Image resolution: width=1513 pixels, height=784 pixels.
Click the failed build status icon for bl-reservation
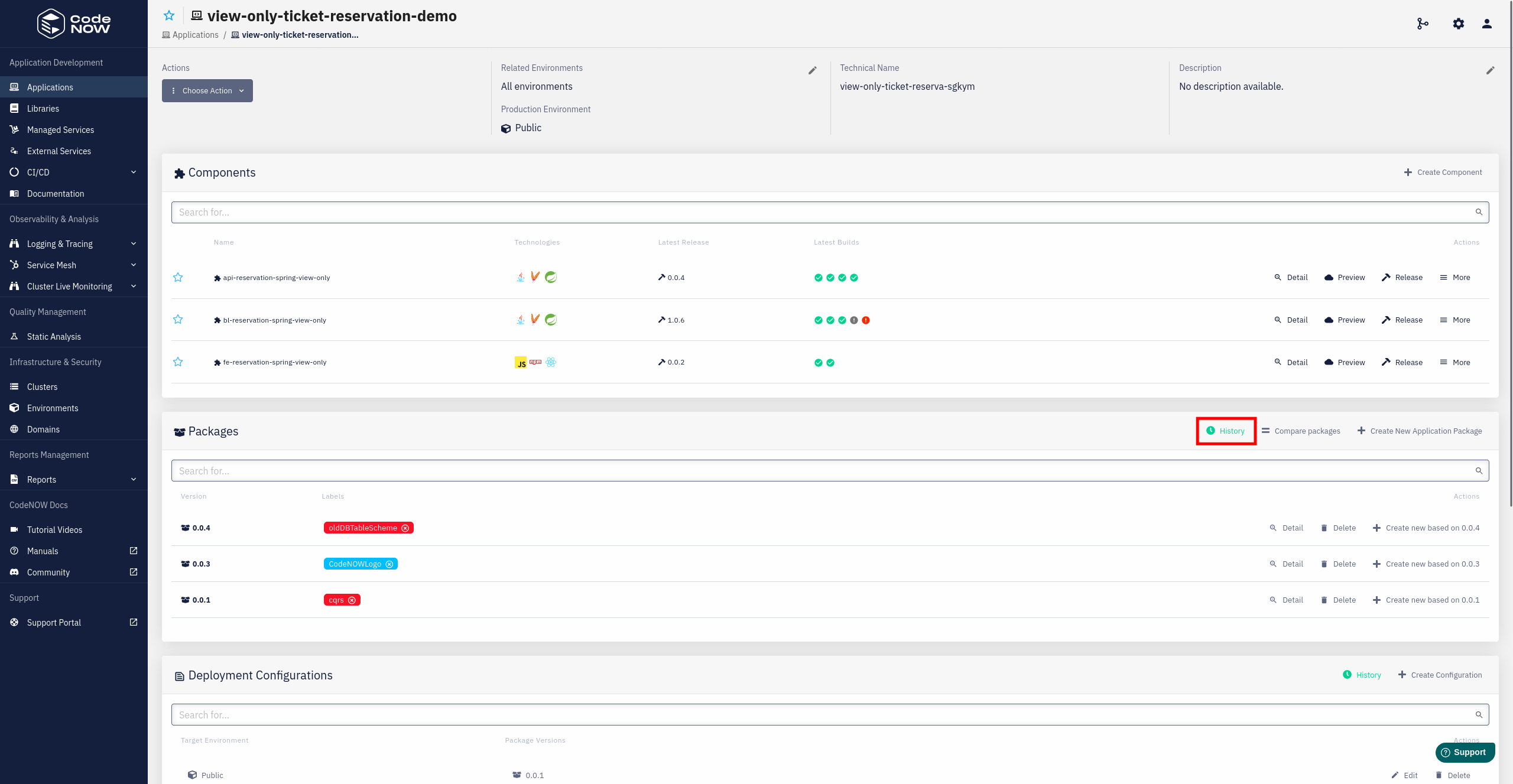point(866,320)
